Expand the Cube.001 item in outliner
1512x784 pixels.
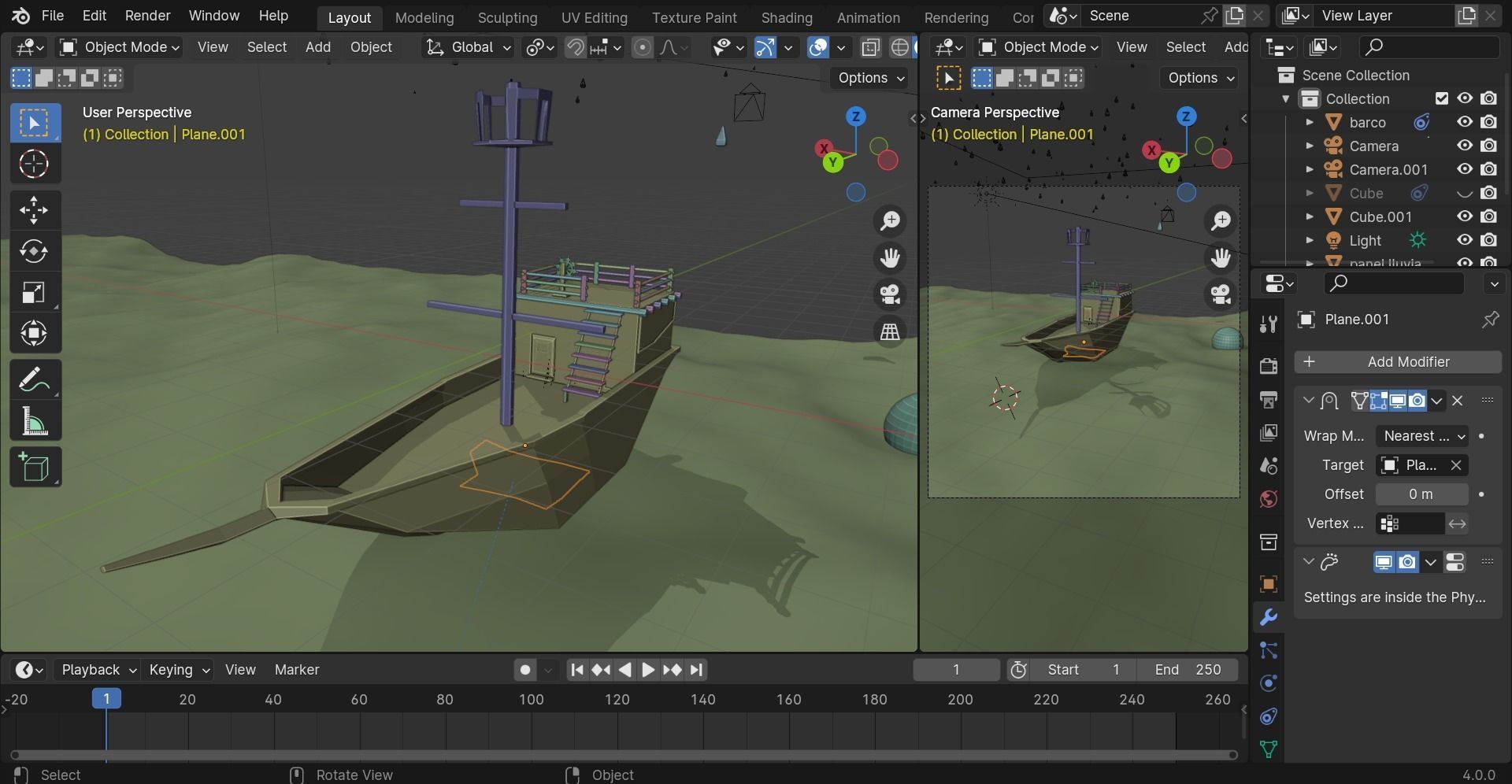point(1309,217)
